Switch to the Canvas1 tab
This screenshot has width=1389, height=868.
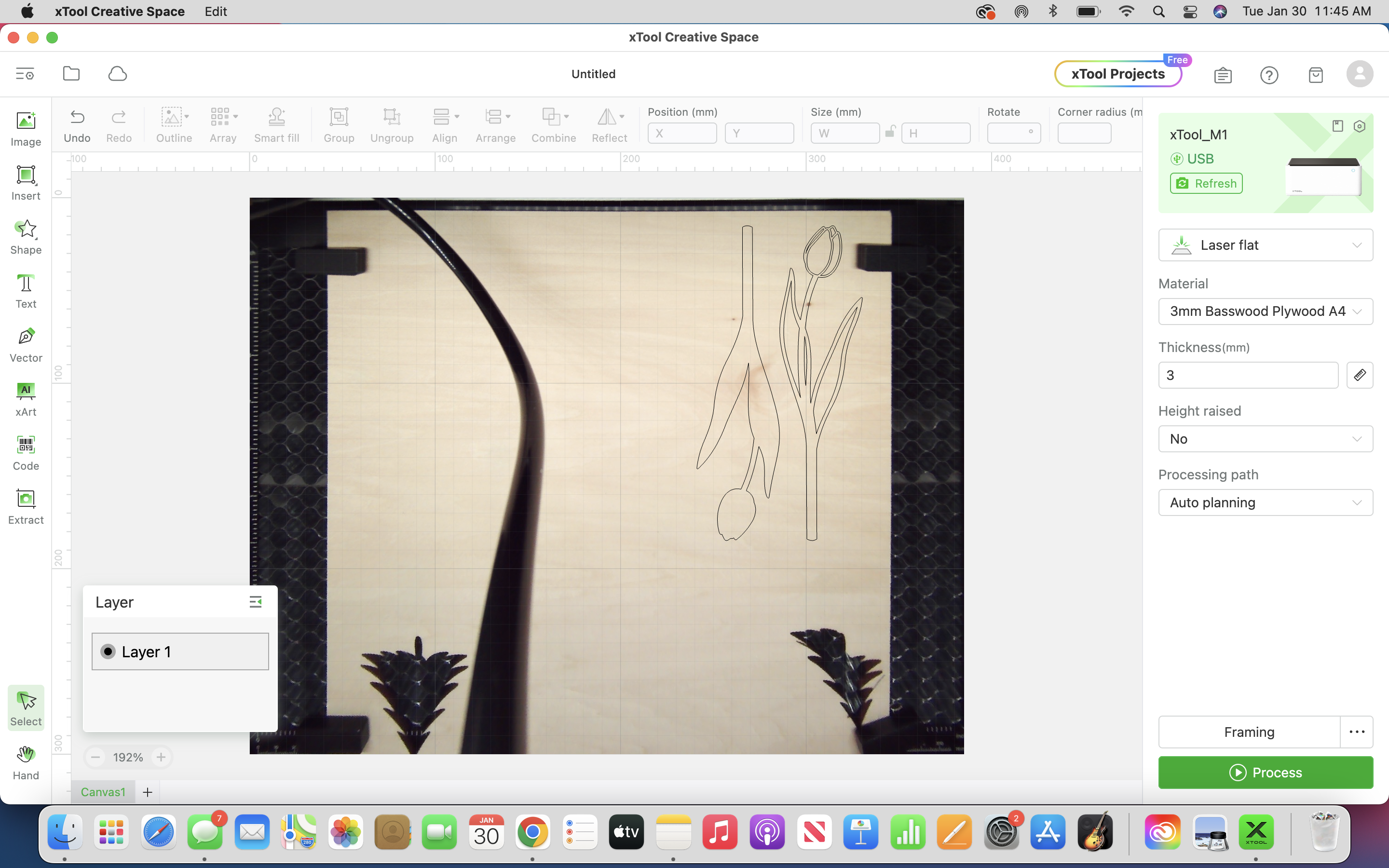click(x=103, y=792)
